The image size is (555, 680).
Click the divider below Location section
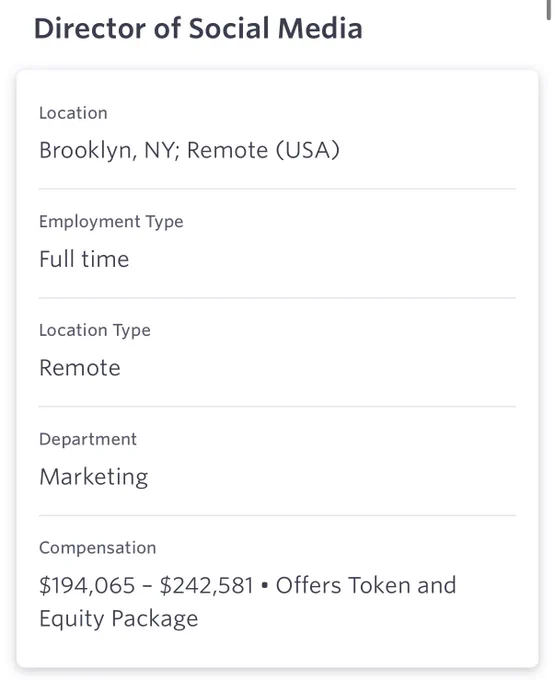(278, 189)
